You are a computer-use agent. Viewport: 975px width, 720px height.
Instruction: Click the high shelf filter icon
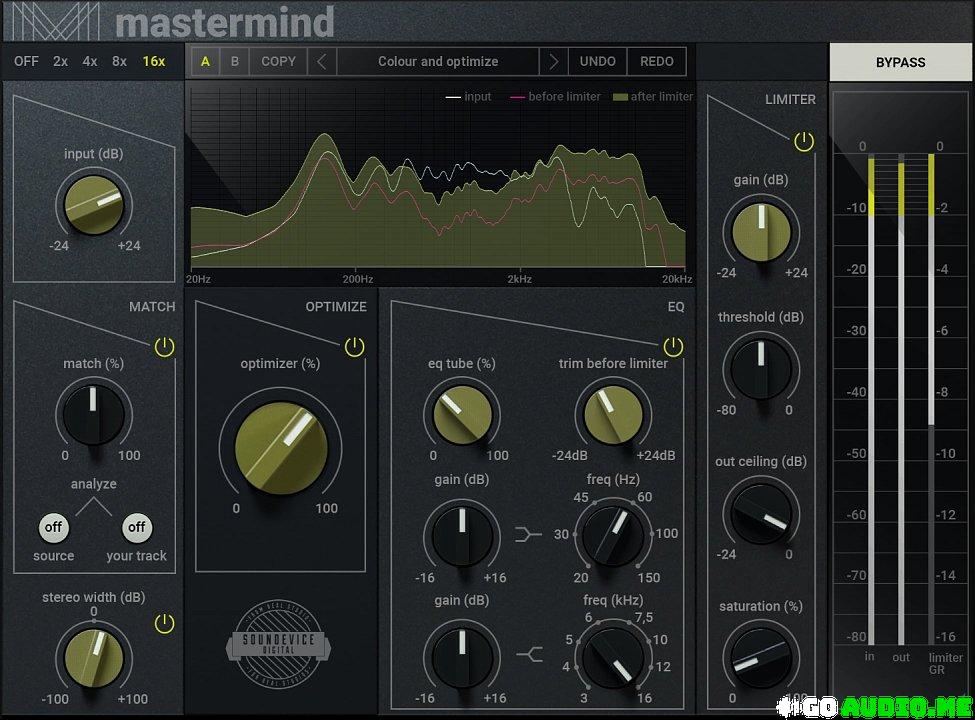[529, 654]
